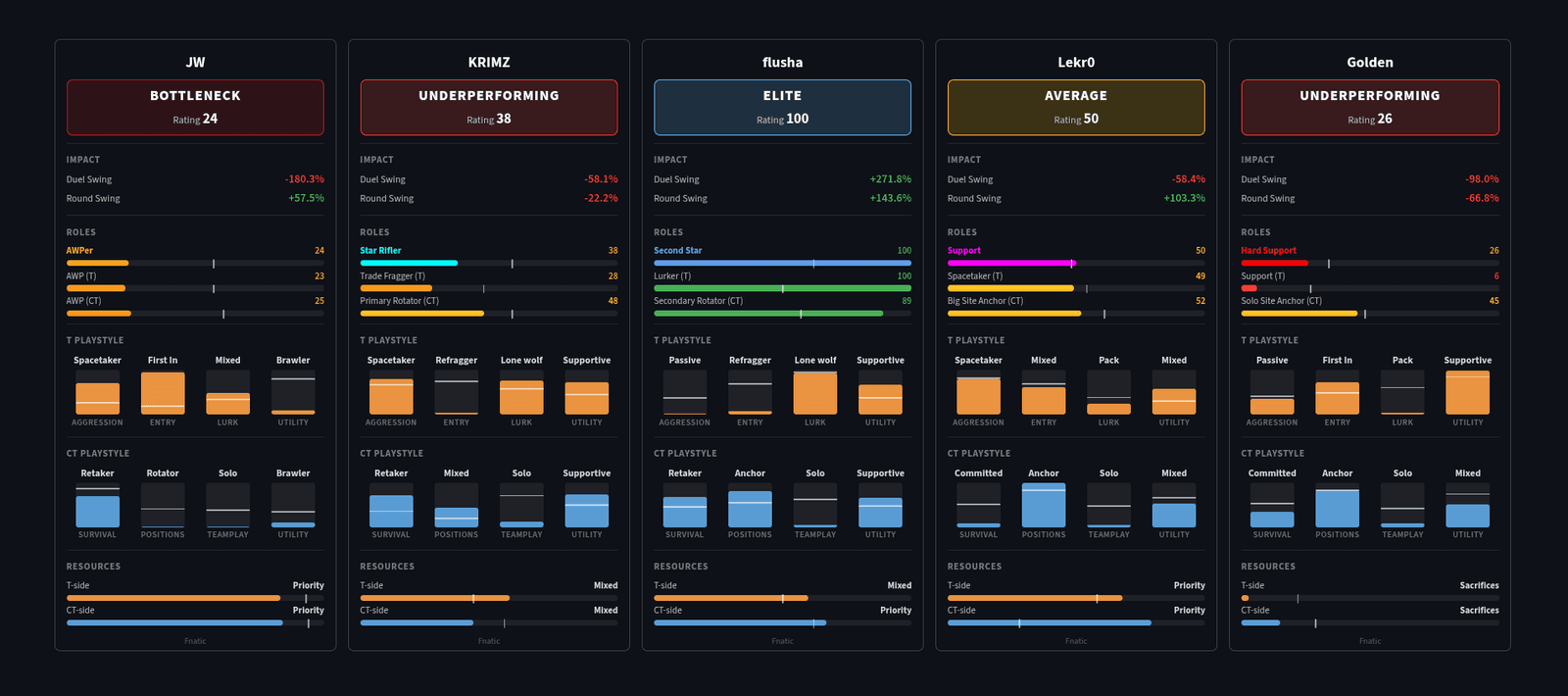Click flusha's CT Anchor positions bar chart

[750, 505]
